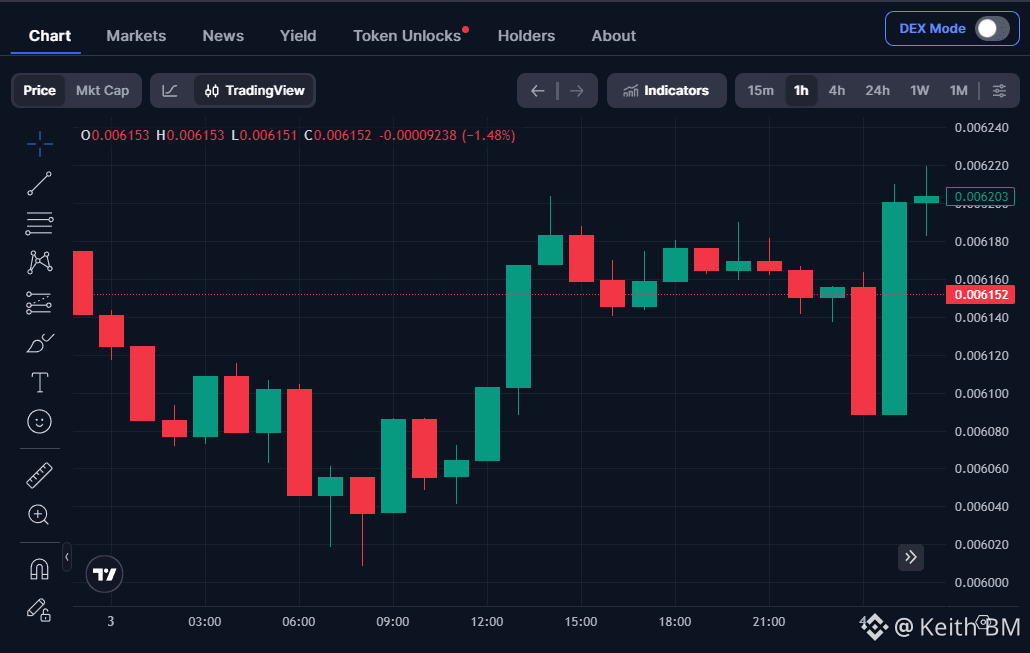Screen dimensions: 1030x653
Task: Set interval to 1M
Action: pyautogui.click(x=958, y=91)
